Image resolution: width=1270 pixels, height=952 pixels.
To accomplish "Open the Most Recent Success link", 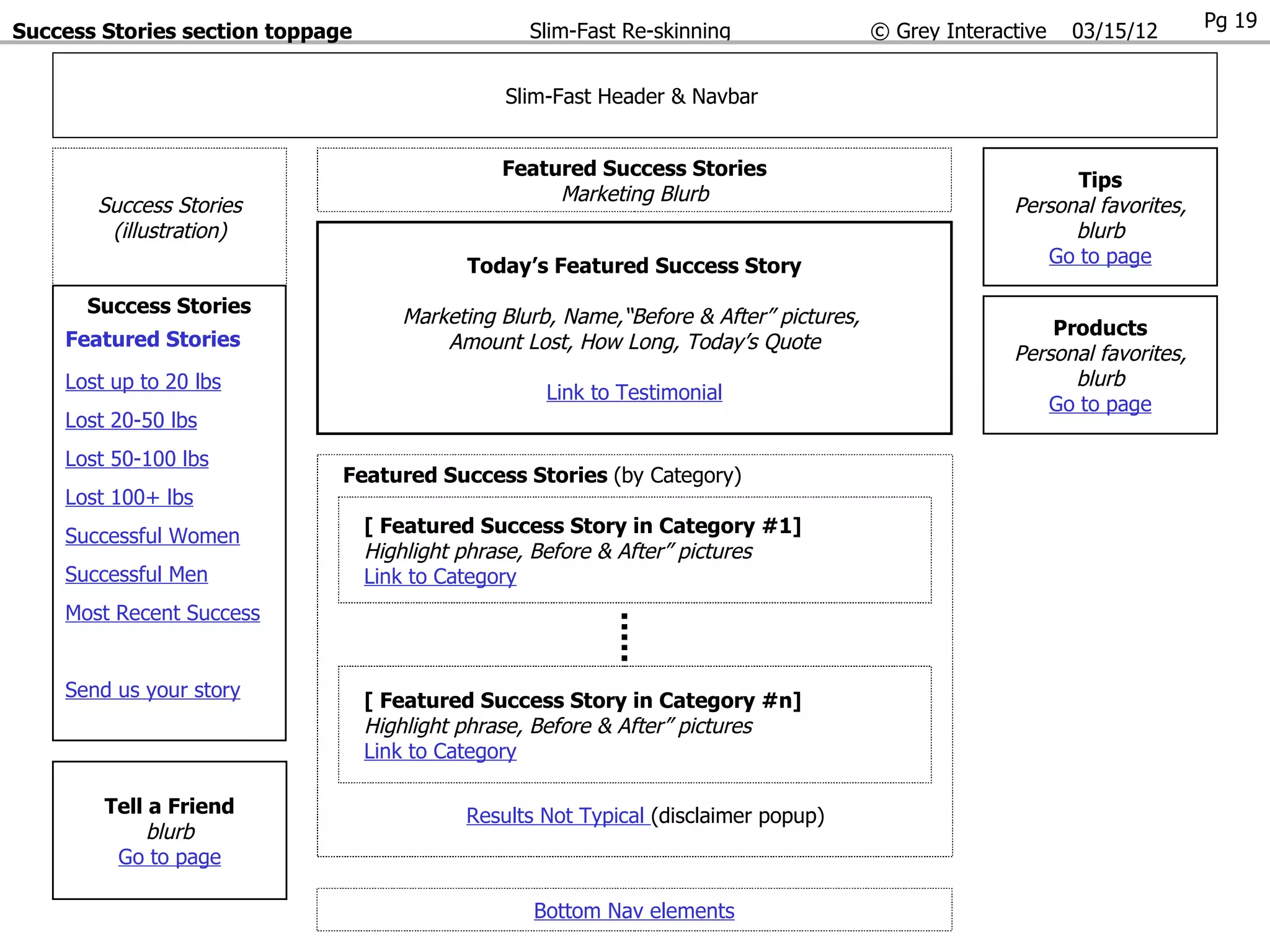I will point(162,613).
